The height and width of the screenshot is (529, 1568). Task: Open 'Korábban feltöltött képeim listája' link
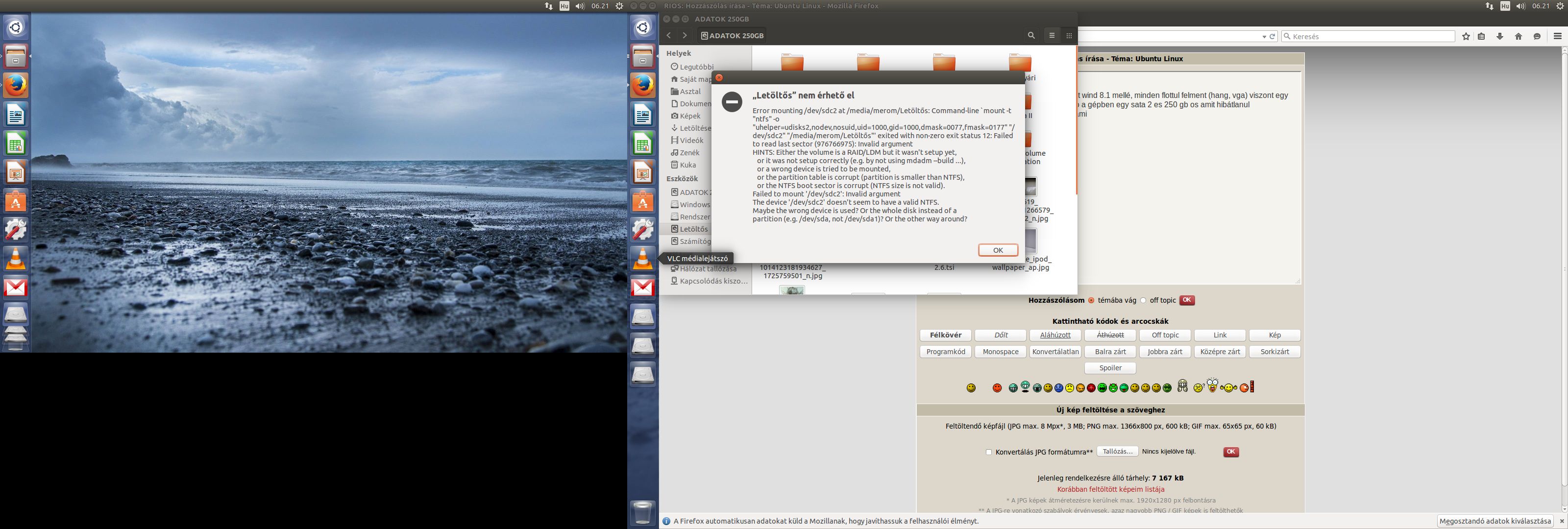point(1110,489)
